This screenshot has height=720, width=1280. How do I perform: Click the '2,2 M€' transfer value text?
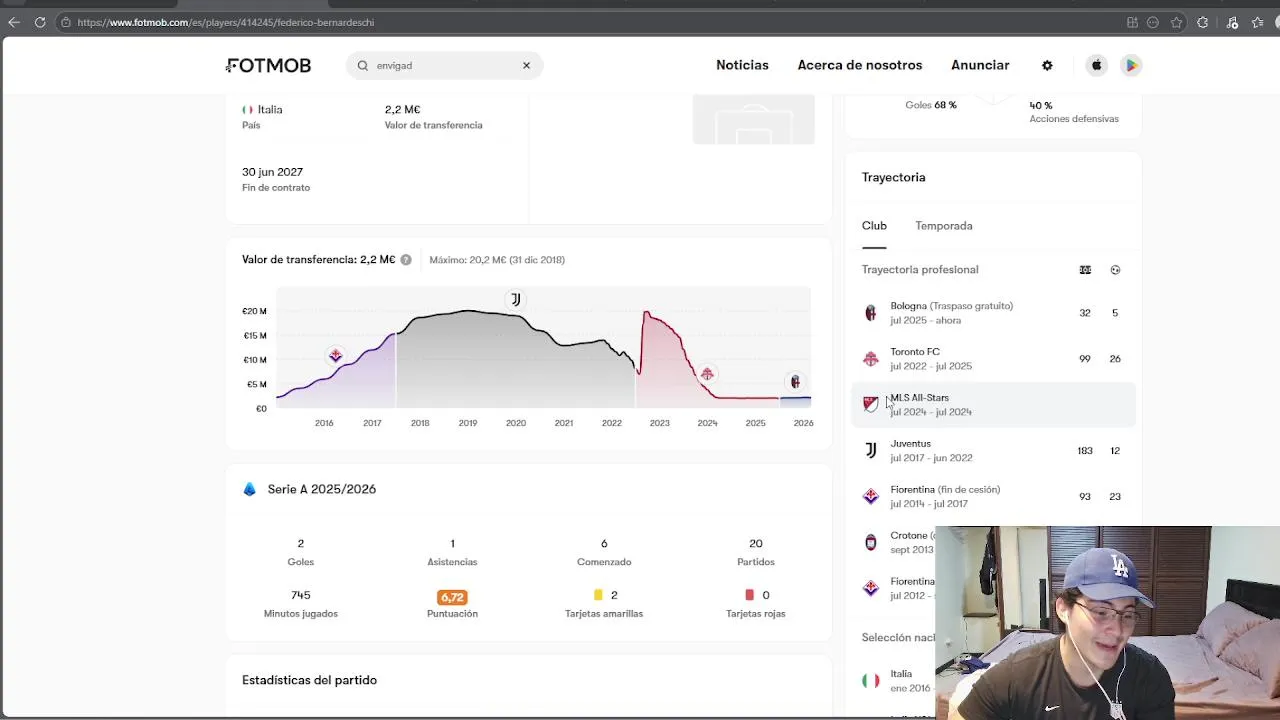coord(402,110)
